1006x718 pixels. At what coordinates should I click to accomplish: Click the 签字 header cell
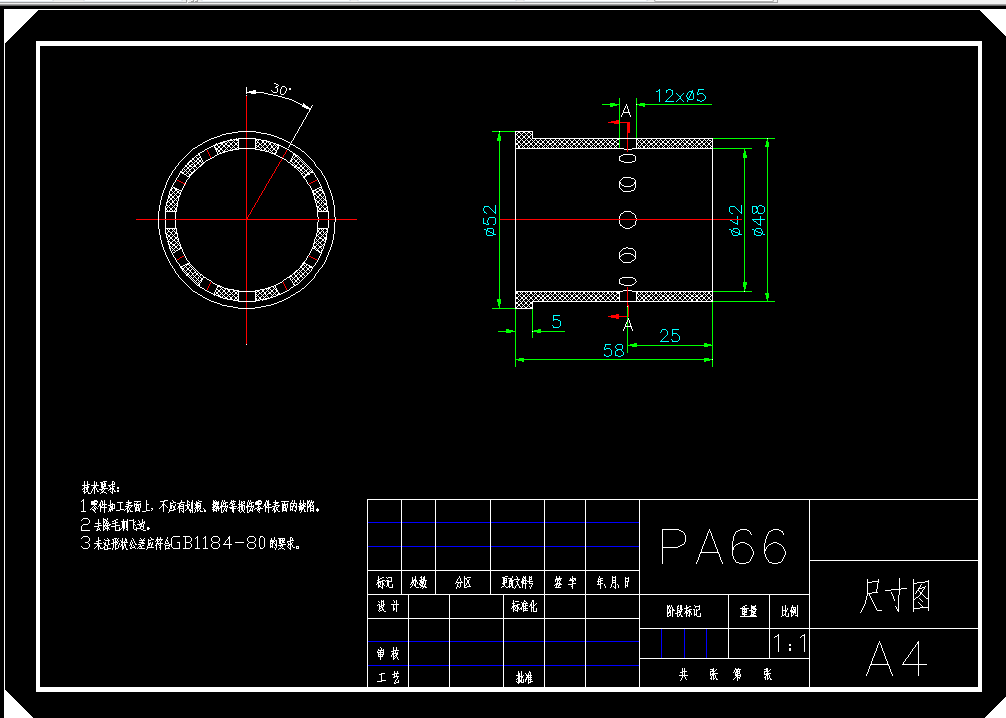565,583
